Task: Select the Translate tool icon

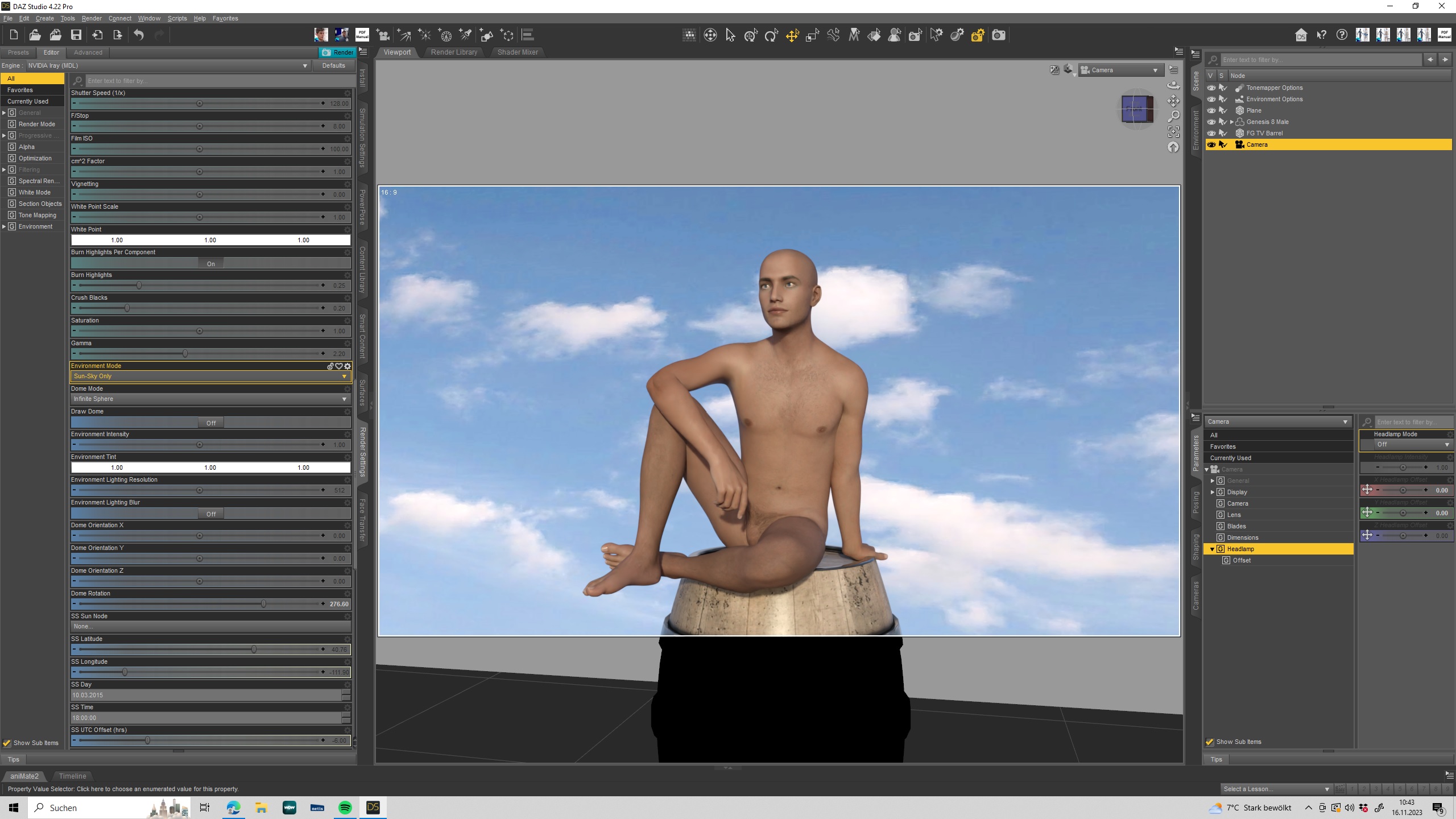Action: [792, 36]
